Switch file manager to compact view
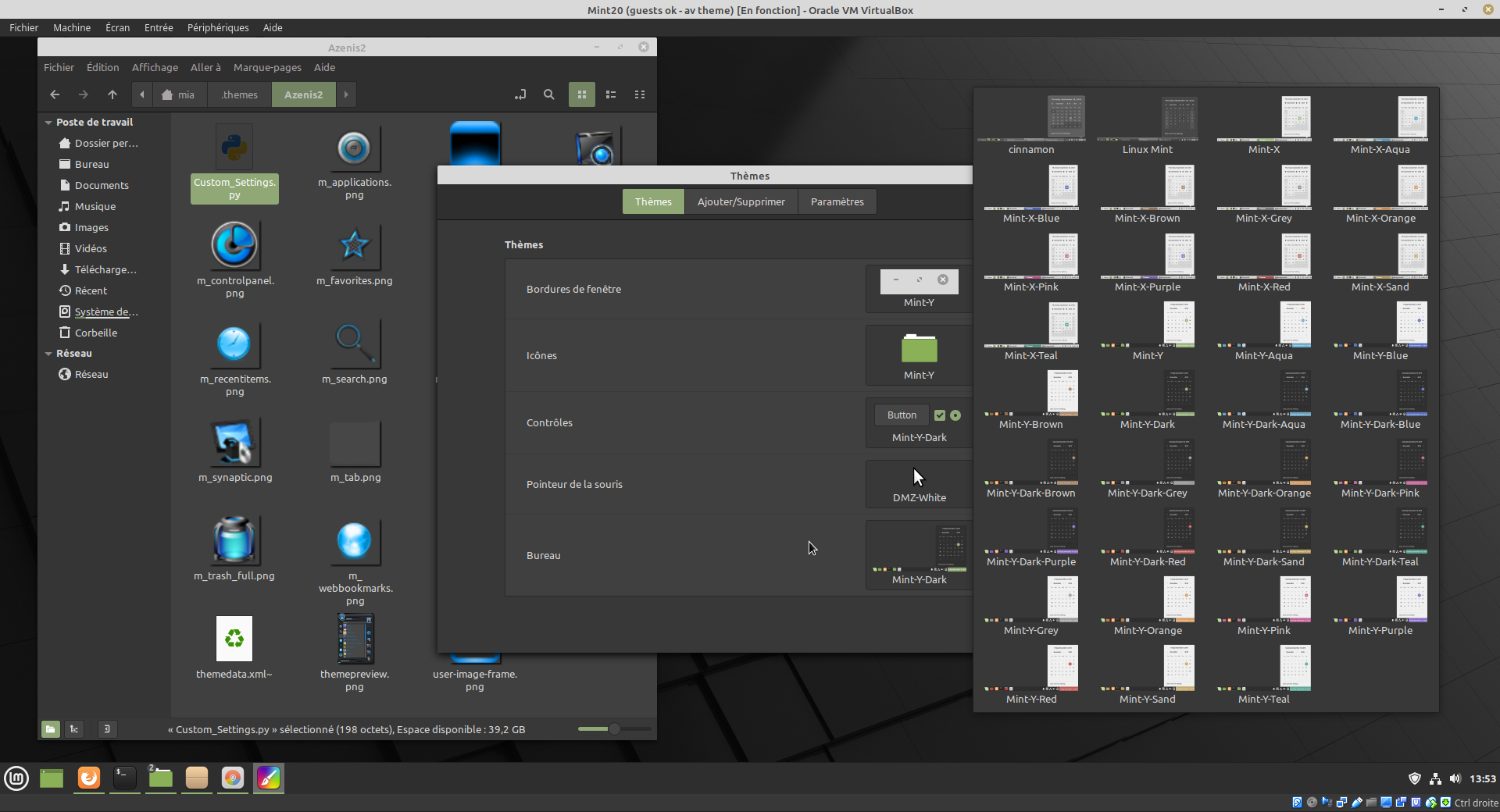 click(x=640, y=94)
